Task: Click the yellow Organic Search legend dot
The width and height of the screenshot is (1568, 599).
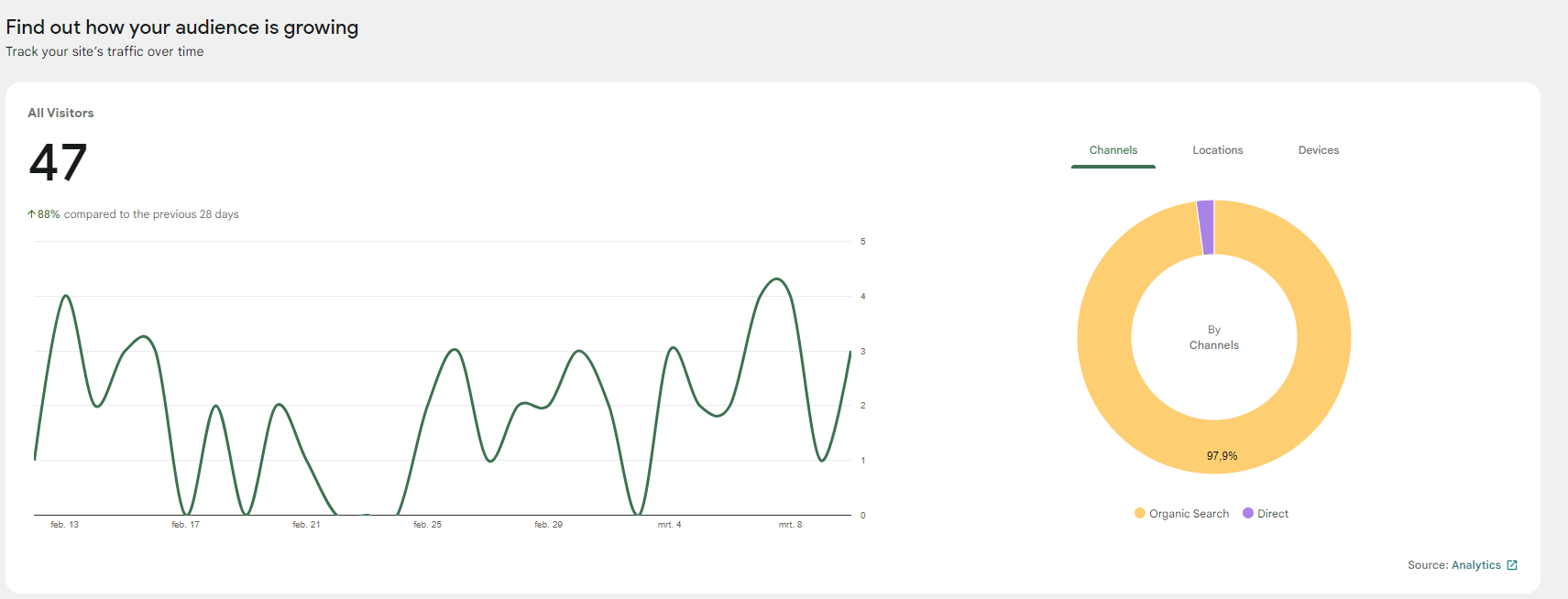Action: pyautogui.click(x=1140, y=513)
